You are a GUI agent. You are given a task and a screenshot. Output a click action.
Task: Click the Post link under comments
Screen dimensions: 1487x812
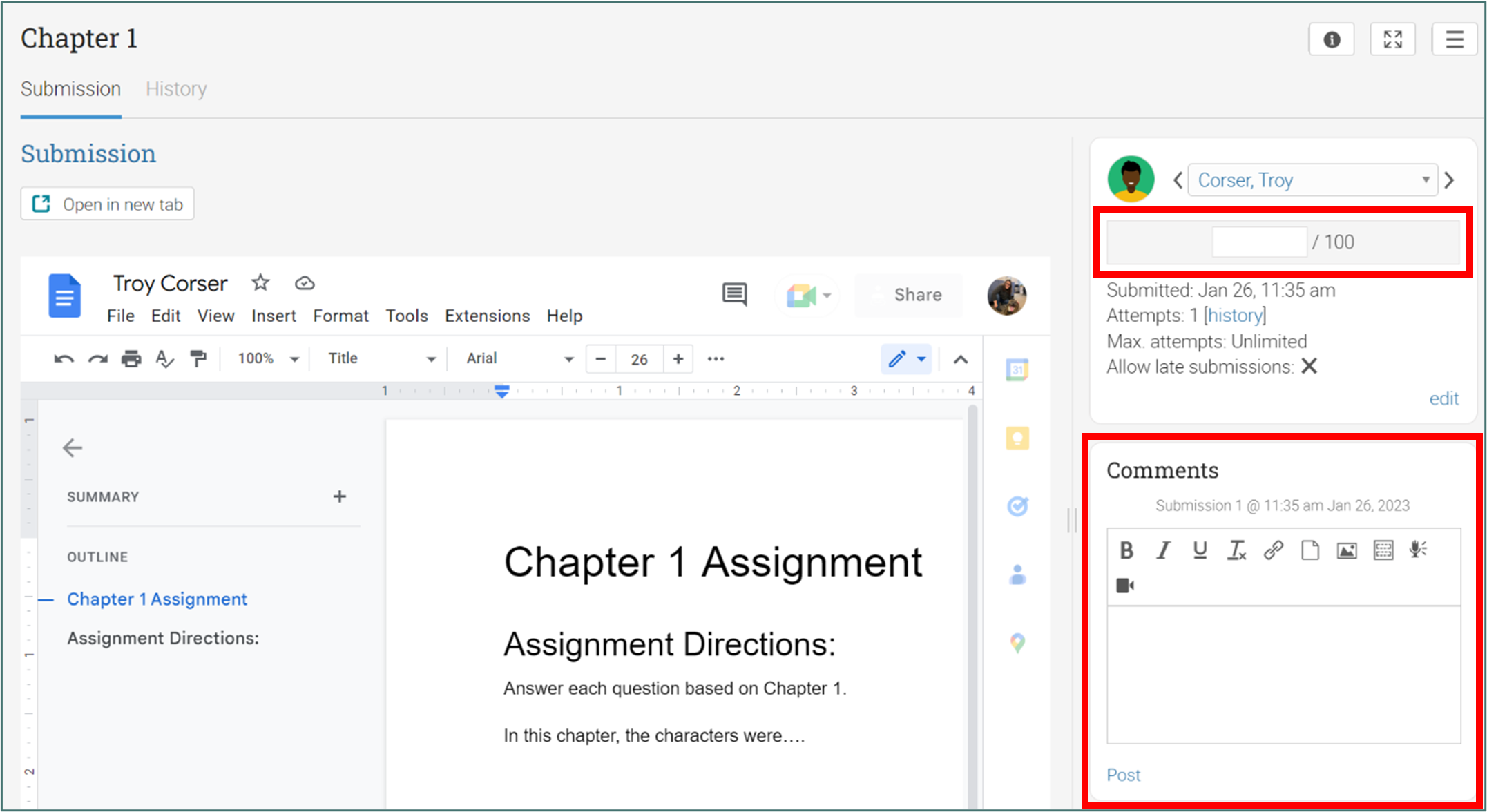point(1123,775)
